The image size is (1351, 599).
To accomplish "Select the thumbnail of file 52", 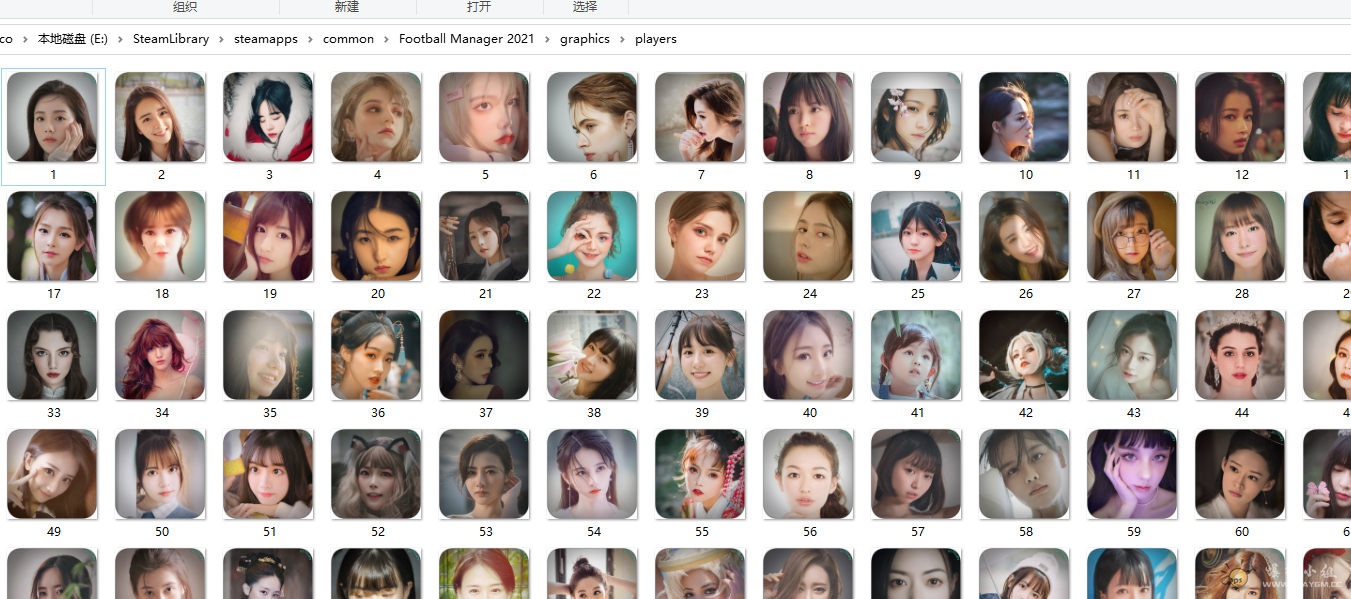I will (x=377, y=474).
